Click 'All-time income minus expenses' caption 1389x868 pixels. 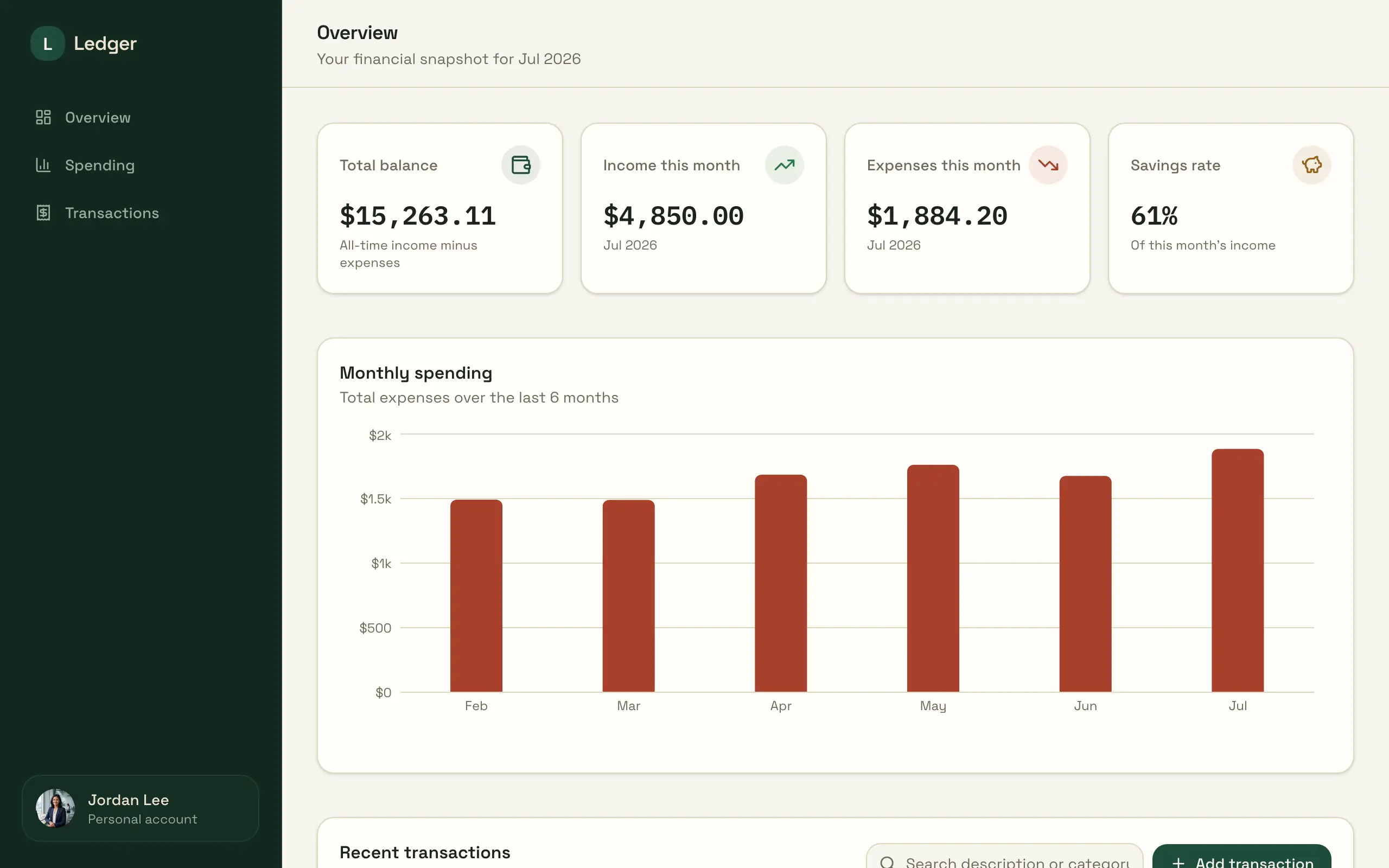coord(409,254)
